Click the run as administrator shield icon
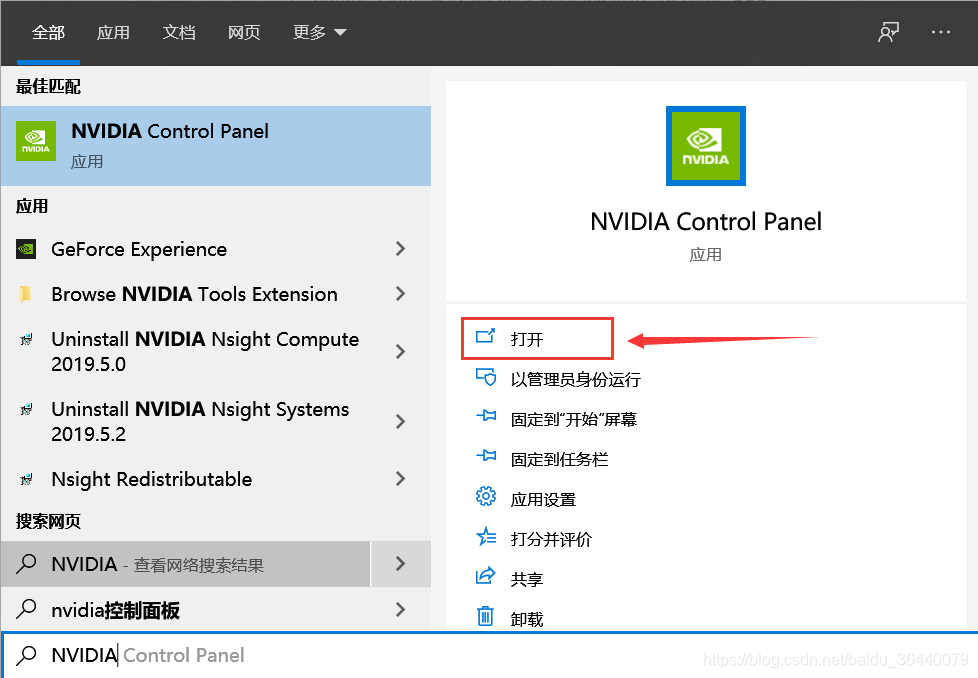Viewport: 978px width, 678px height. coord(486,377)
